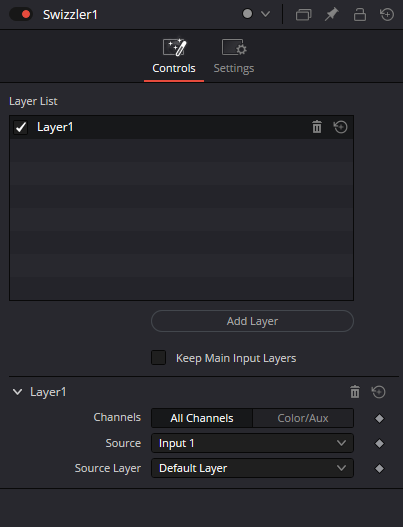403x527 pixels.
Task: Switch to the Settings tab
Action: tap(234, 56)
